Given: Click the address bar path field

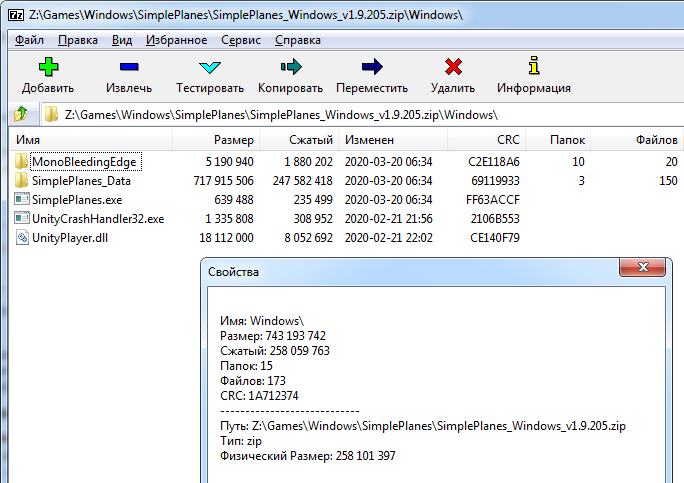Looking at the screenshot, I should click(x=362, y=115).
